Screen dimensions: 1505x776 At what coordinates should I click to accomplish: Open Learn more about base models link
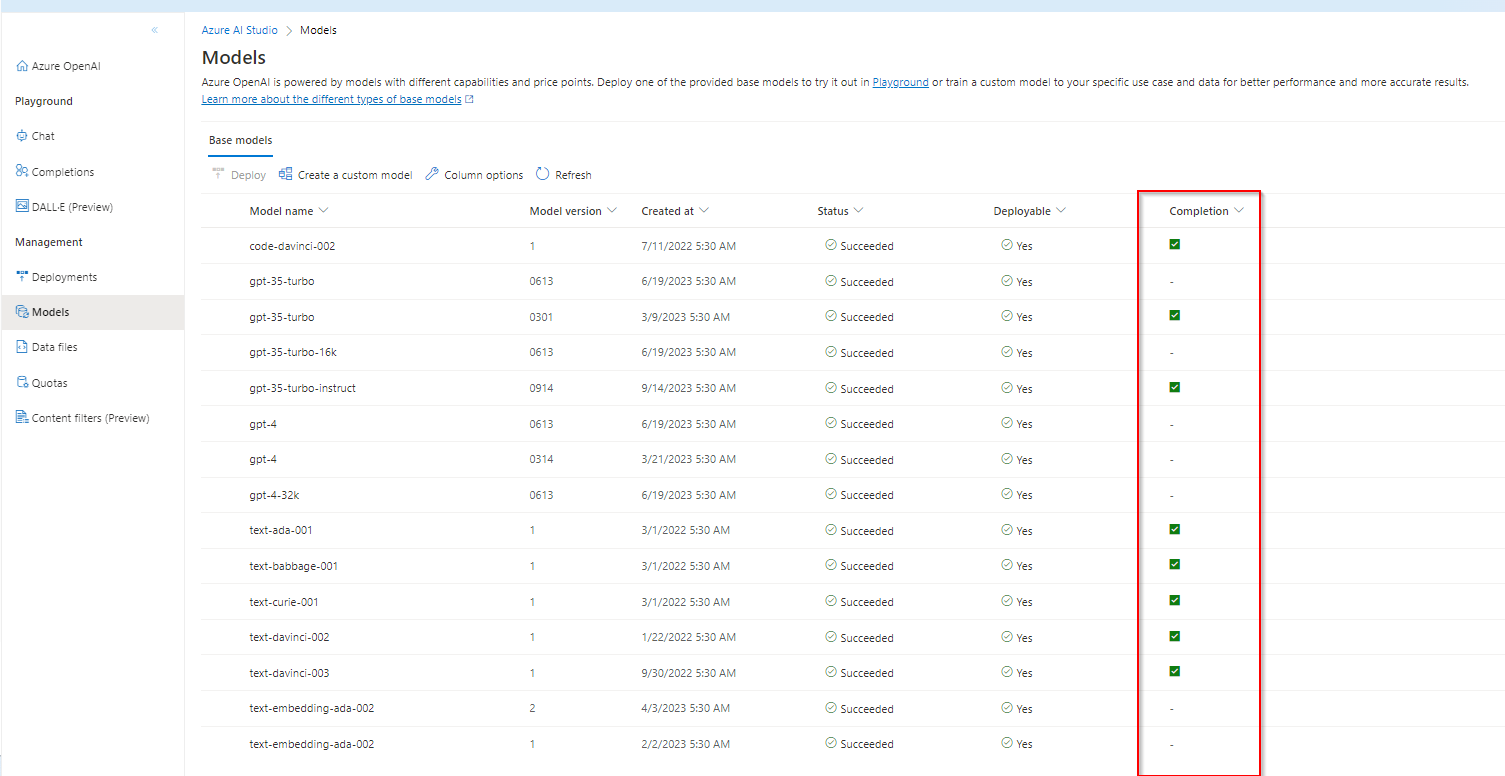pos(332,100)
